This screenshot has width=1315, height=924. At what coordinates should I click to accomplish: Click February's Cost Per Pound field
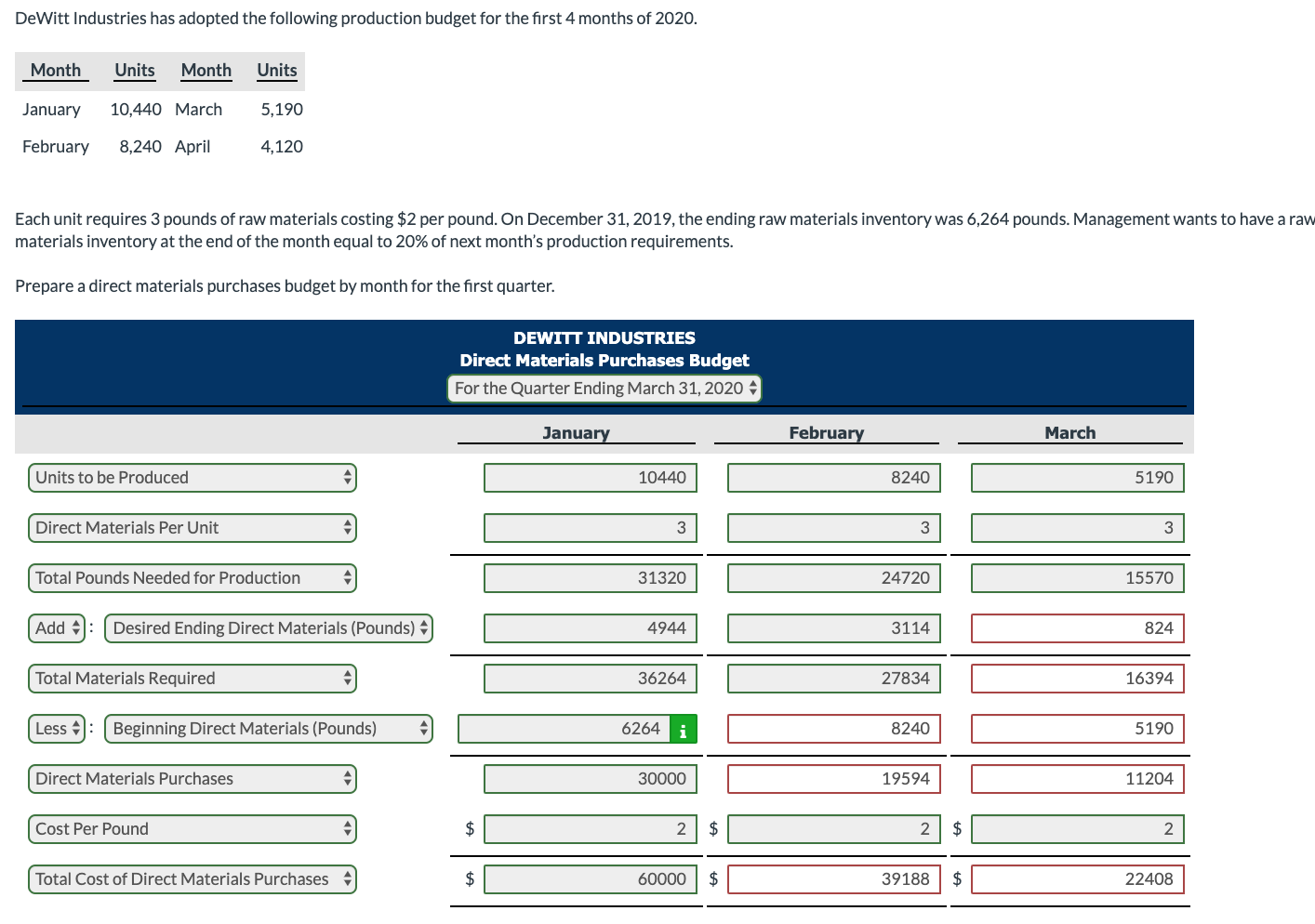tap(834, 829)
